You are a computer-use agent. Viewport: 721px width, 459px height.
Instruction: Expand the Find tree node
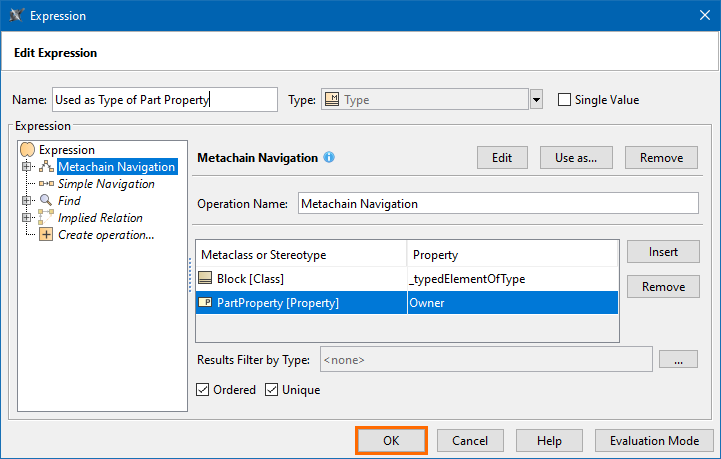tap(27, 201)
